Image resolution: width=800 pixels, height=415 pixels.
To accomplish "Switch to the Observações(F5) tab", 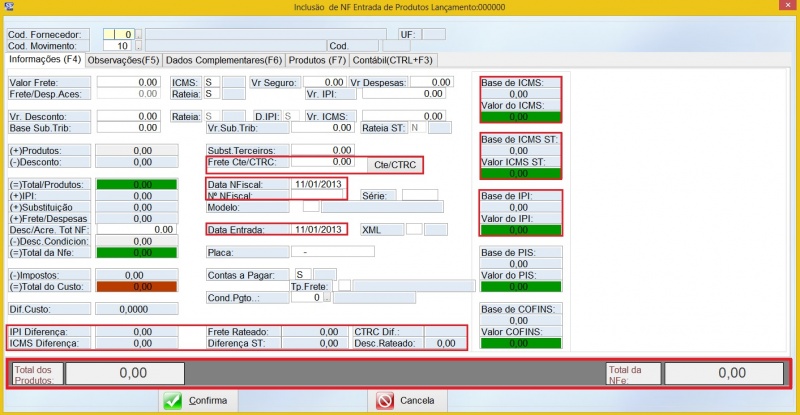I will click(124, 60).
